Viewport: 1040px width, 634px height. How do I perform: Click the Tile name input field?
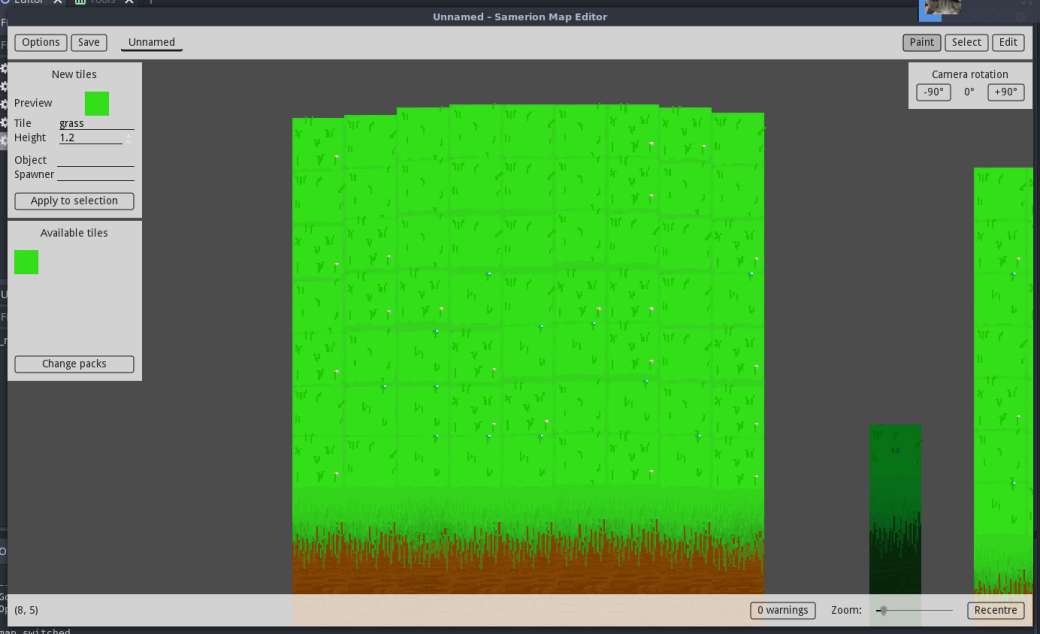[x=96, y=123]
